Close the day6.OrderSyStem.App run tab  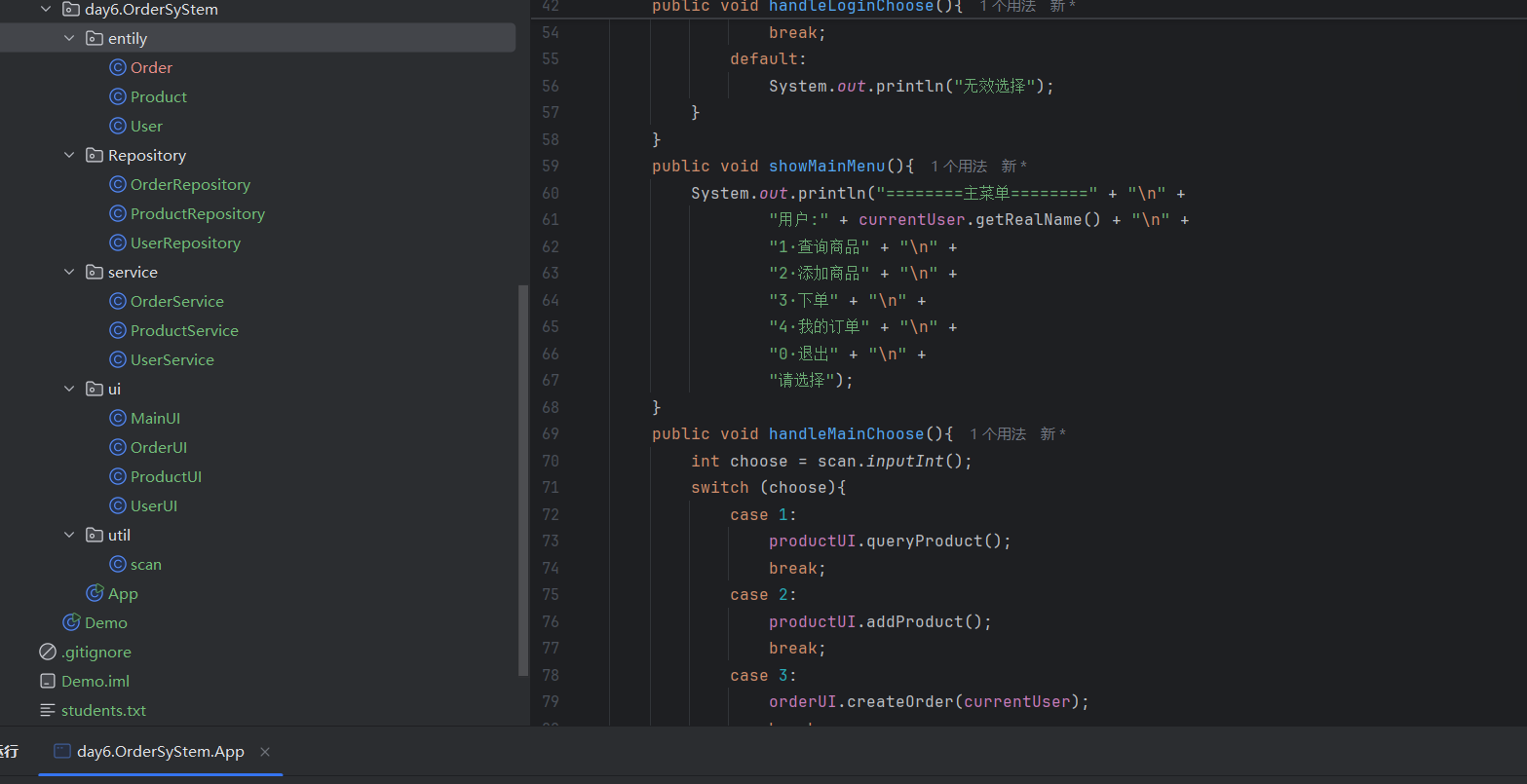click(x=265, y=752)
